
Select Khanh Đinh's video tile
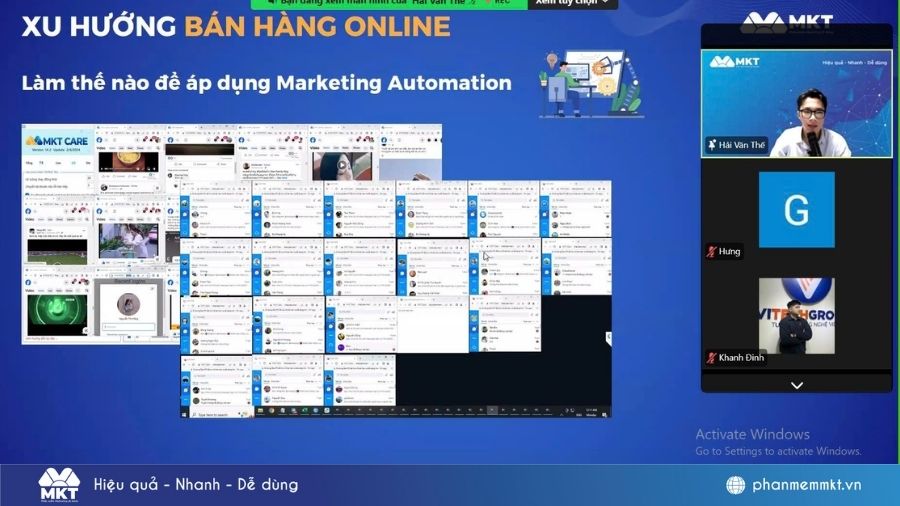797,316
